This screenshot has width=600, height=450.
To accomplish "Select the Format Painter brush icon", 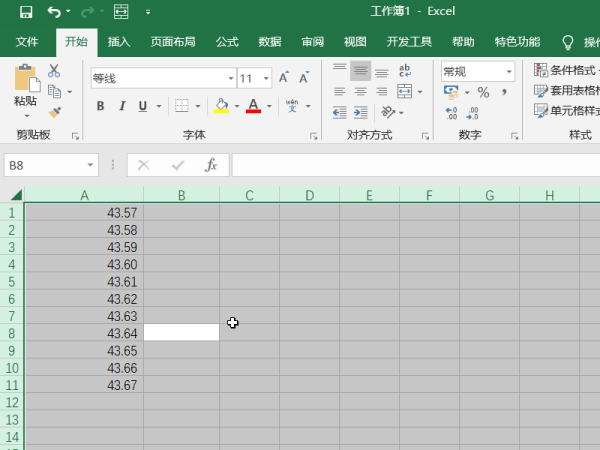I will click(x=54, y=112).
